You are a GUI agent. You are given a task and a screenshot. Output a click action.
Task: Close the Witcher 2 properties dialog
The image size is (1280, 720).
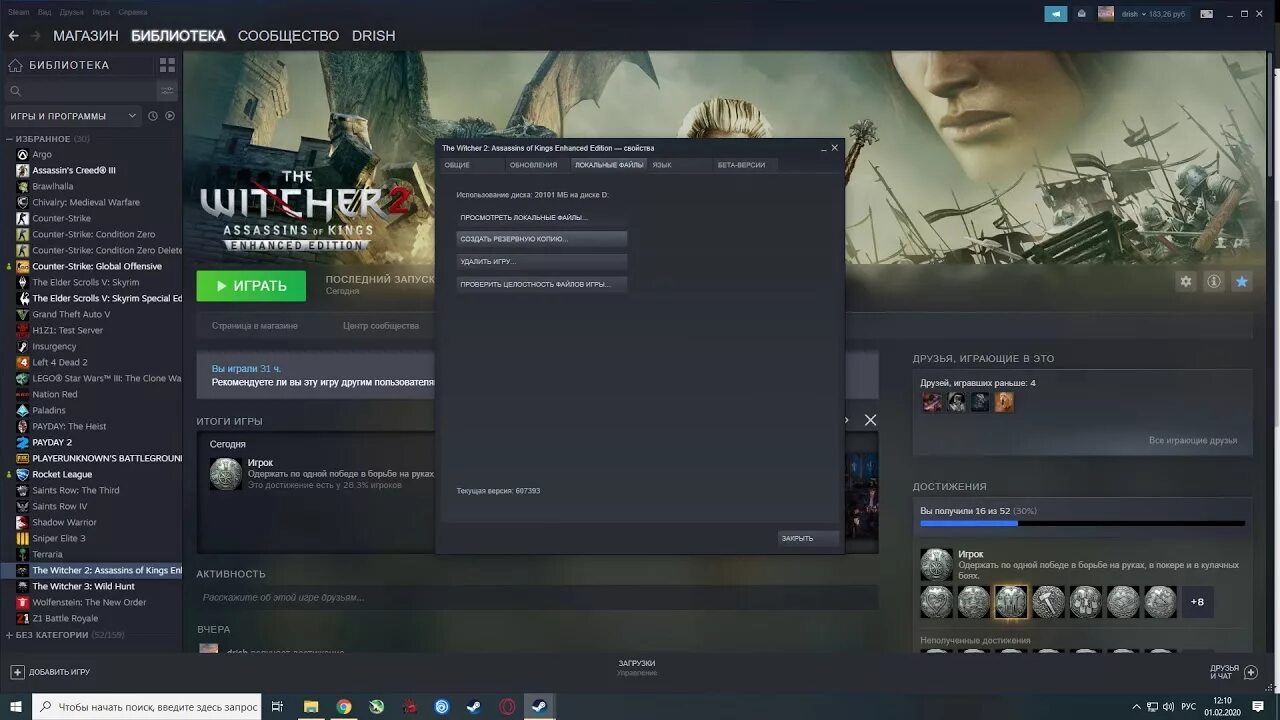(x=835, y=148)
